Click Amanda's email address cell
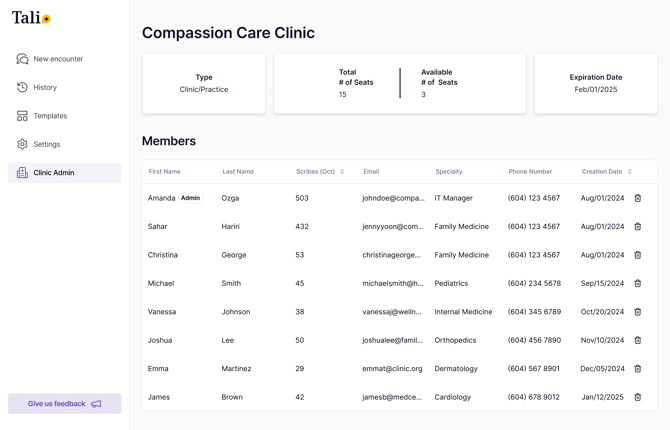This screenshot has height=430, width=670. [x=393, y=198]
